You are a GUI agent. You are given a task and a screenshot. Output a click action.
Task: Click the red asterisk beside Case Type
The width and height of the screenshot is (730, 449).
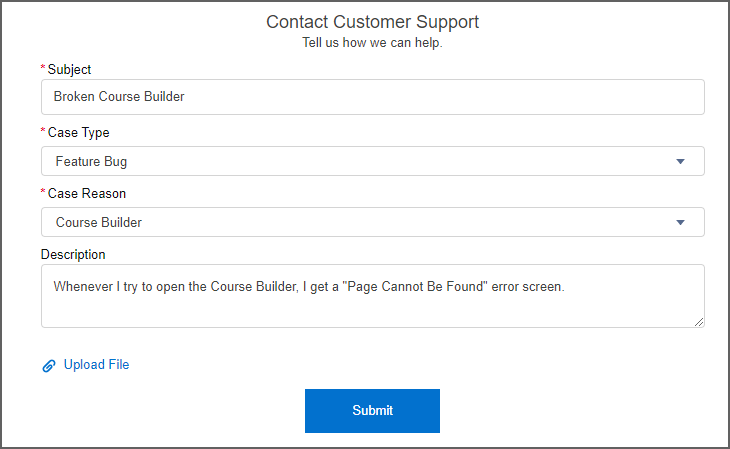(43, 132)
